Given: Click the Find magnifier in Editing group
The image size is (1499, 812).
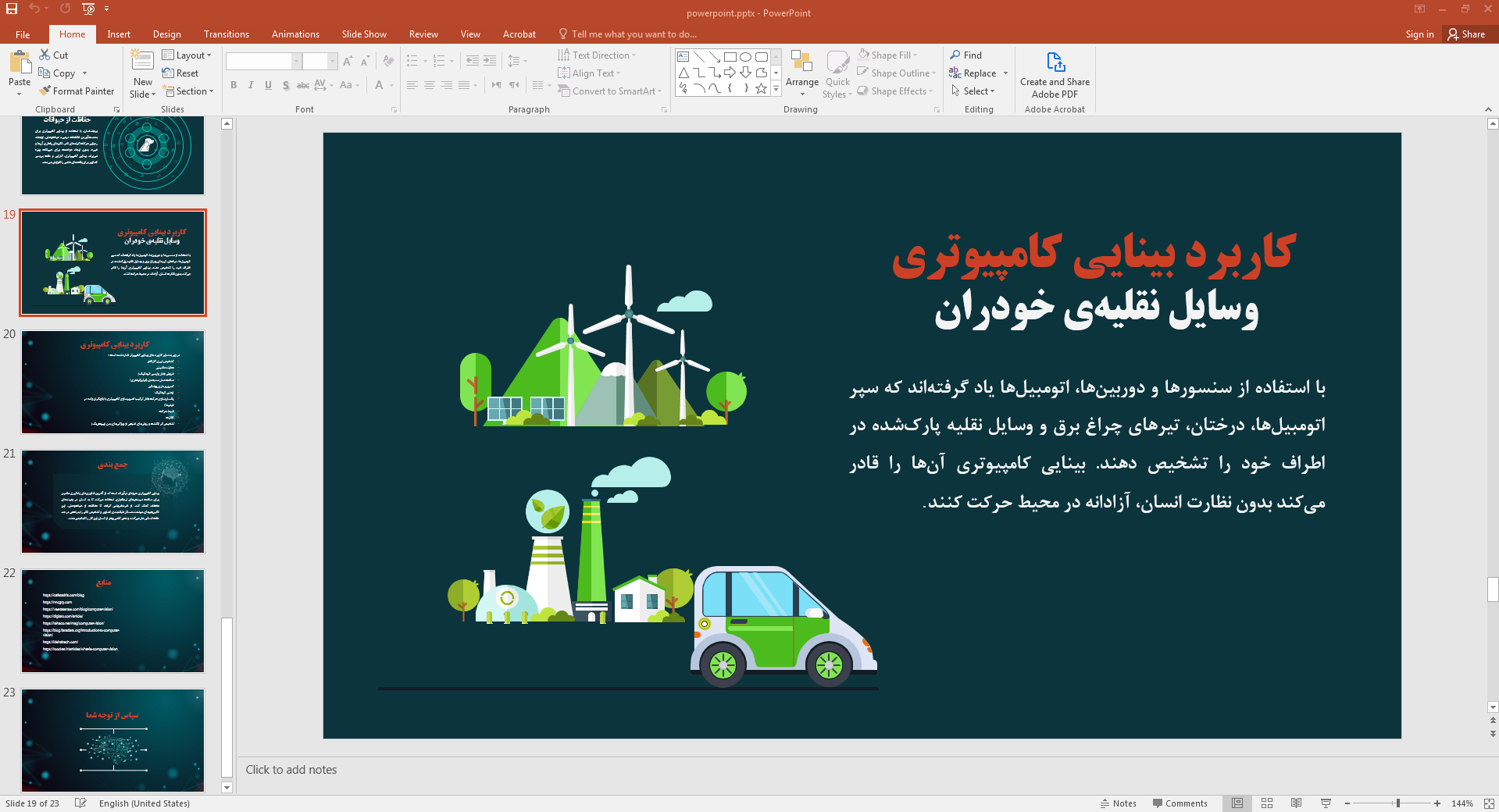Looking at the screenshot, I should [x=955, y=55].
